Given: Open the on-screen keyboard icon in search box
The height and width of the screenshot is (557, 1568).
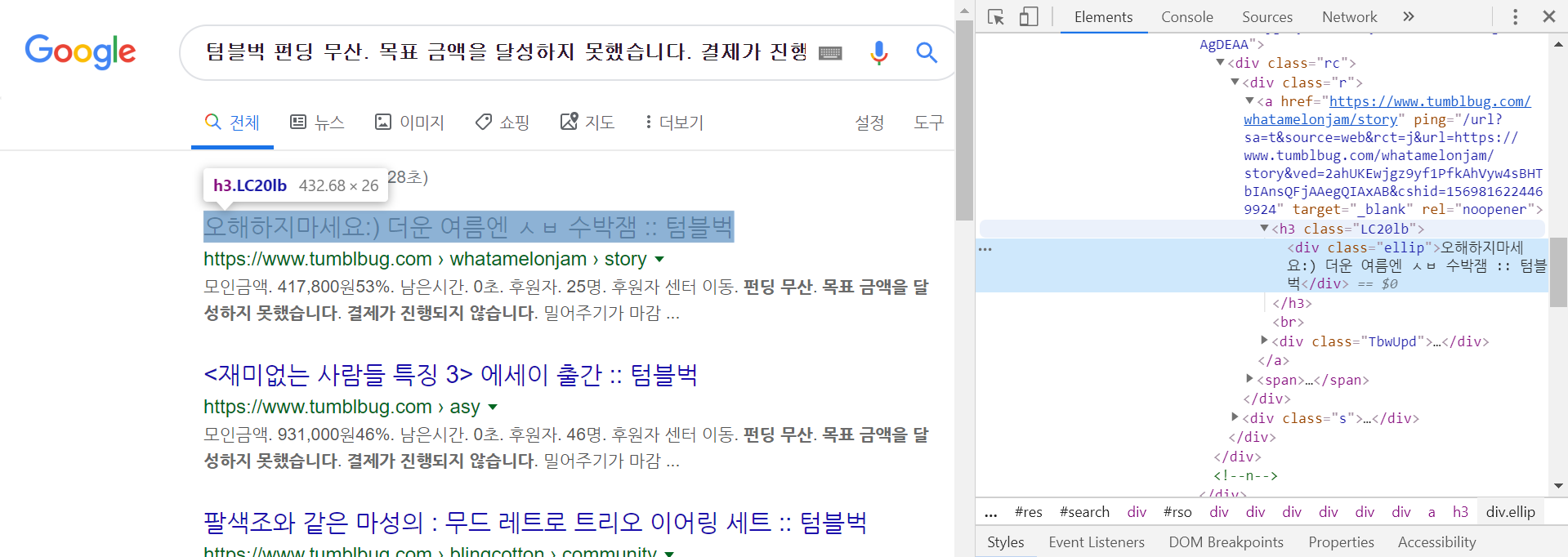Looking at the screenshot, I should (830, 53).
